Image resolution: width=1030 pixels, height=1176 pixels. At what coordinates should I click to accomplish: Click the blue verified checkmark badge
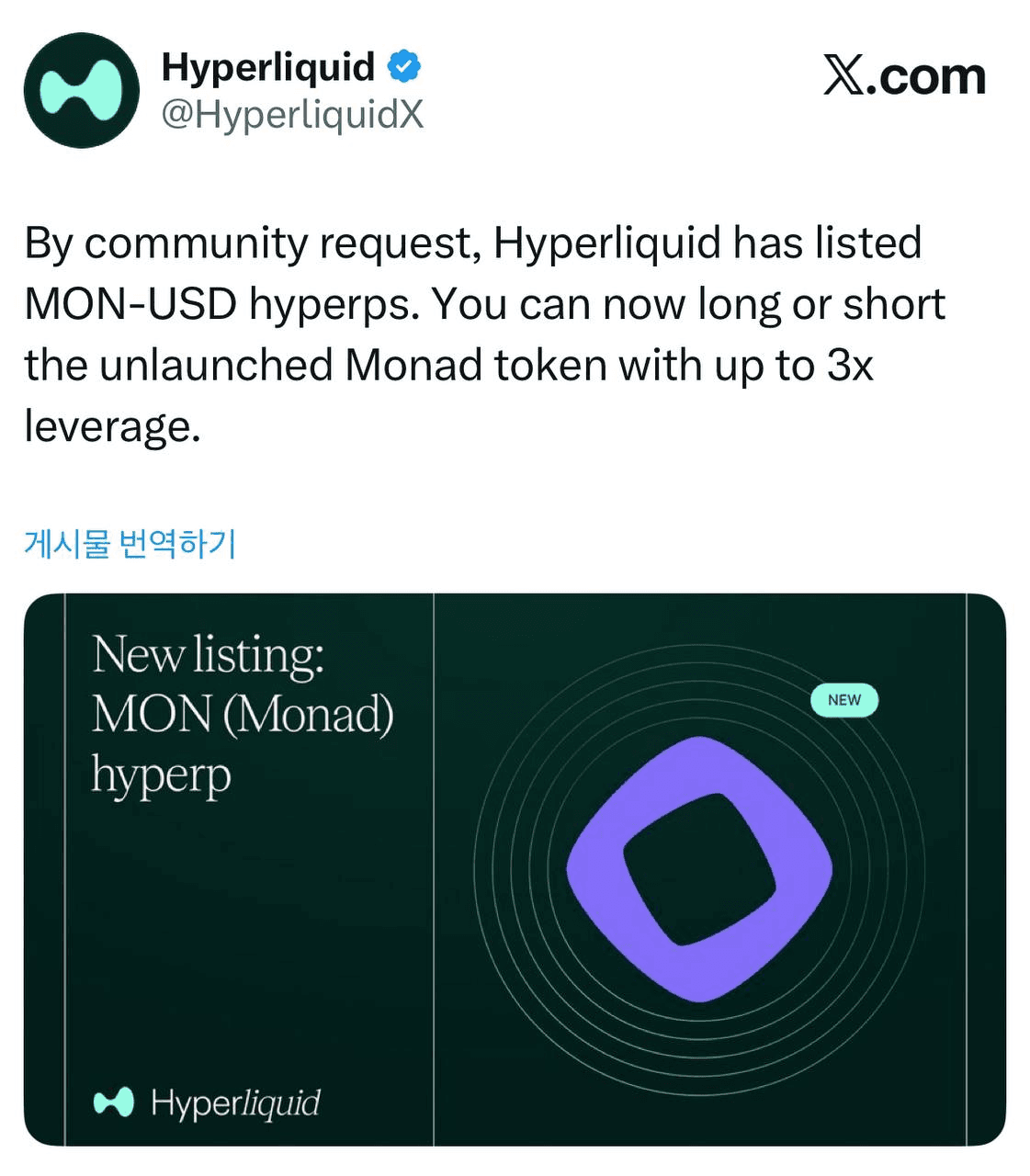tap(403, 66)
